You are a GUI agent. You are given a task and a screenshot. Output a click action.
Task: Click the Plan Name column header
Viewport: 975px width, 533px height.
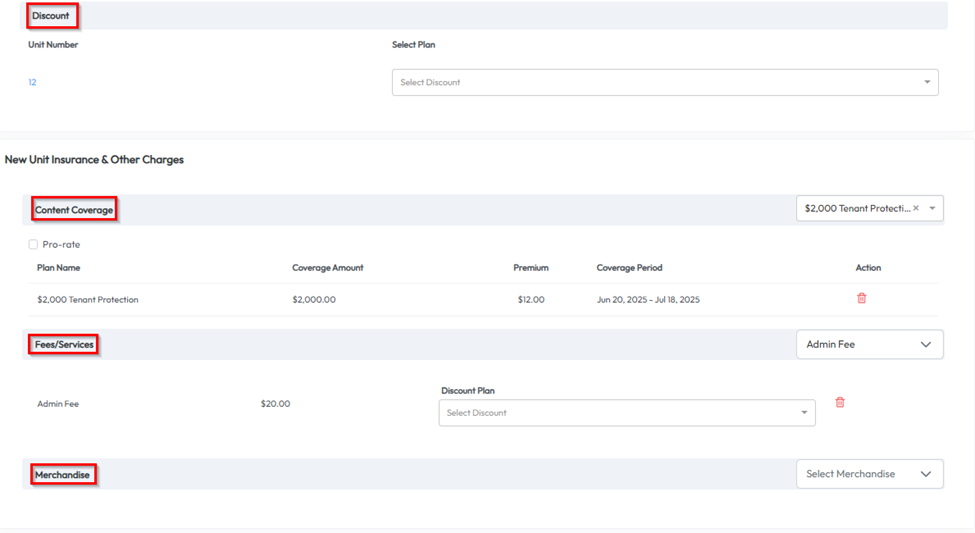coord(58,268)
